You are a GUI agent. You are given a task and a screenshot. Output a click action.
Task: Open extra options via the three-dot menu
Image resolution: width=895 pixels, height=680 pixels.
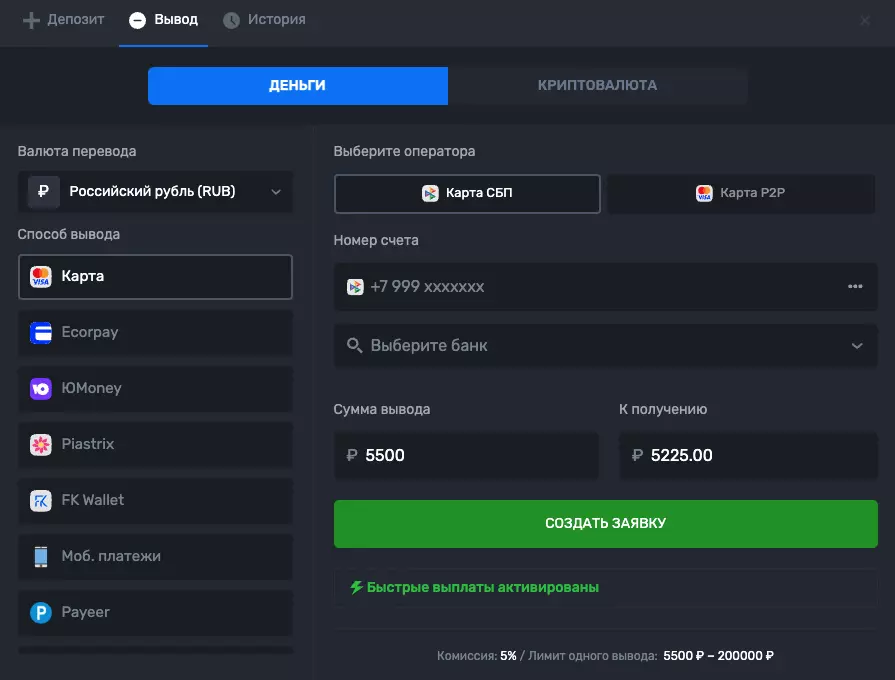pos(855,287)
